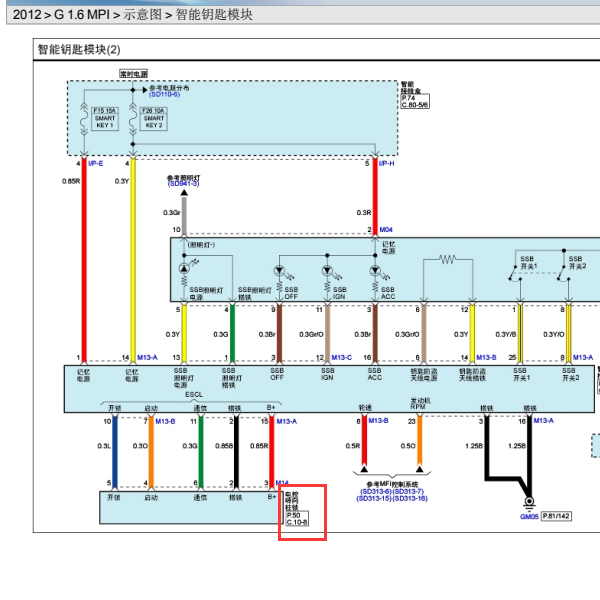Screen dimensions: 600x600
Task: Click M13-B label beside the wheel speed pin 8
Action: (378, 421)
